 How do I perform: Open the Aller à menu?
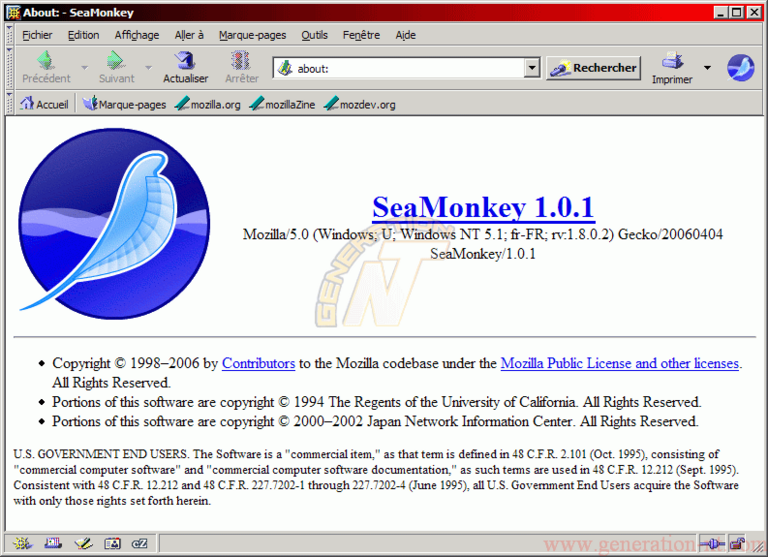tap(189, 35)
